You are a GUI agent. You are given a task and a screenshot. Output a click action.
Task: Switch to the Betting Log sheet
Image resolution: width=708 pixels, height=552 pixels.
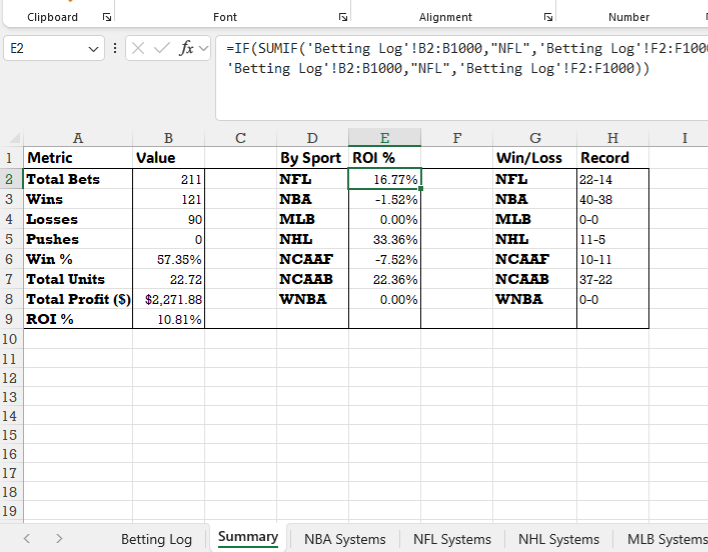(156, 539)
